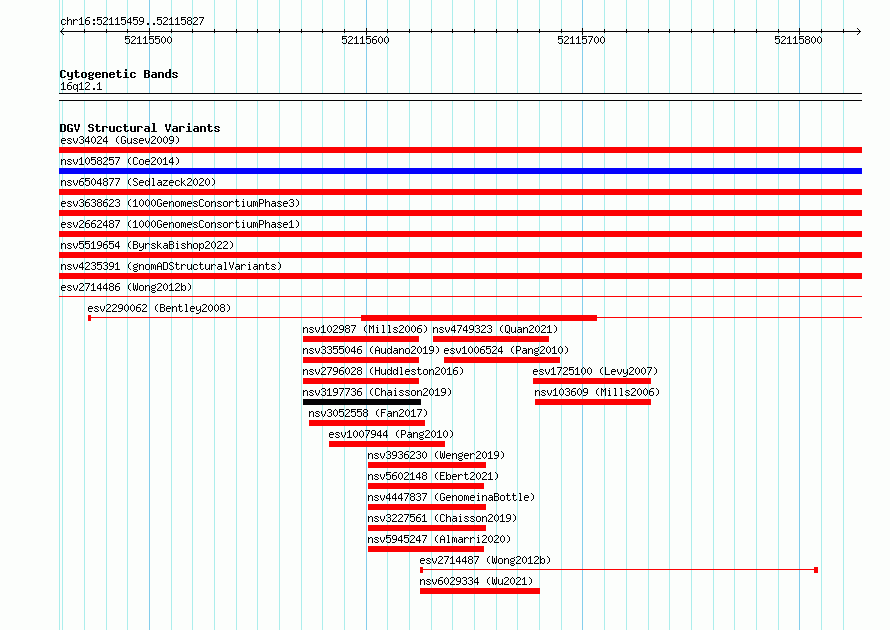The height and width of the screenshot is (630, 890).
Task: Select nsv102987 (Mills2006) label
Action: pos(365,329)
